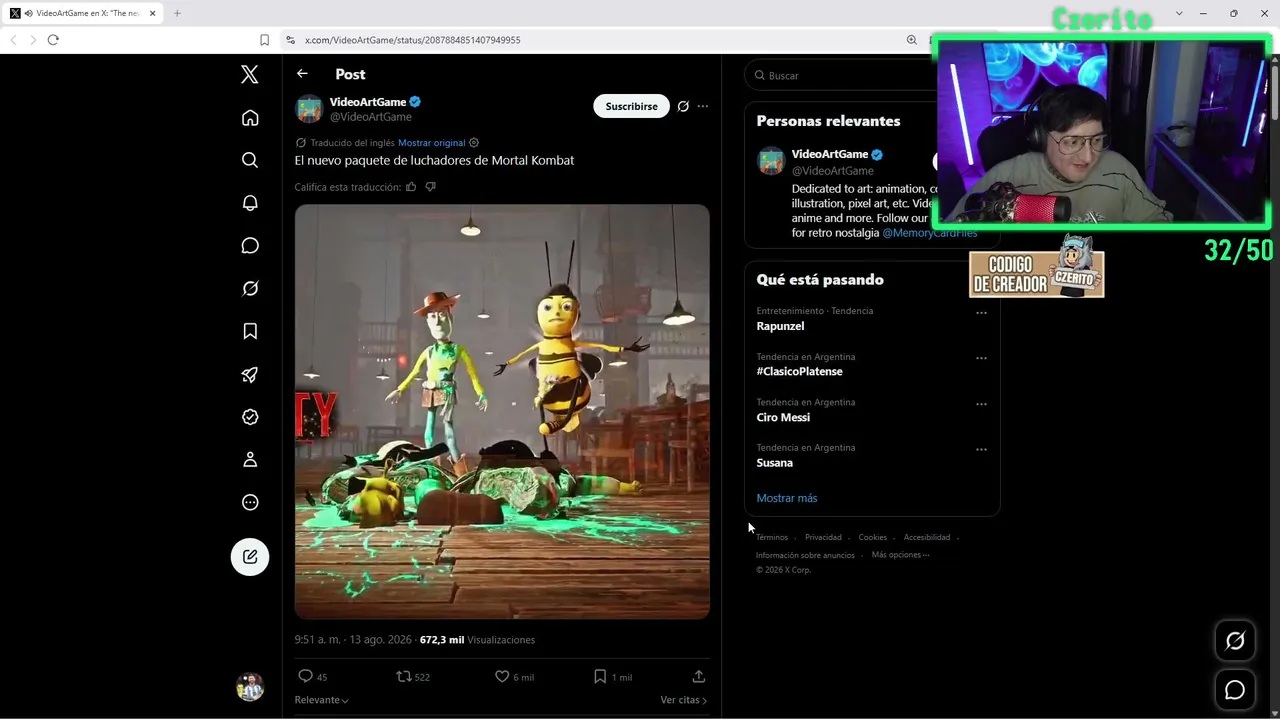Open translation settings gear icon
This screenshot has width=1280, height=720.
point(474,143)
